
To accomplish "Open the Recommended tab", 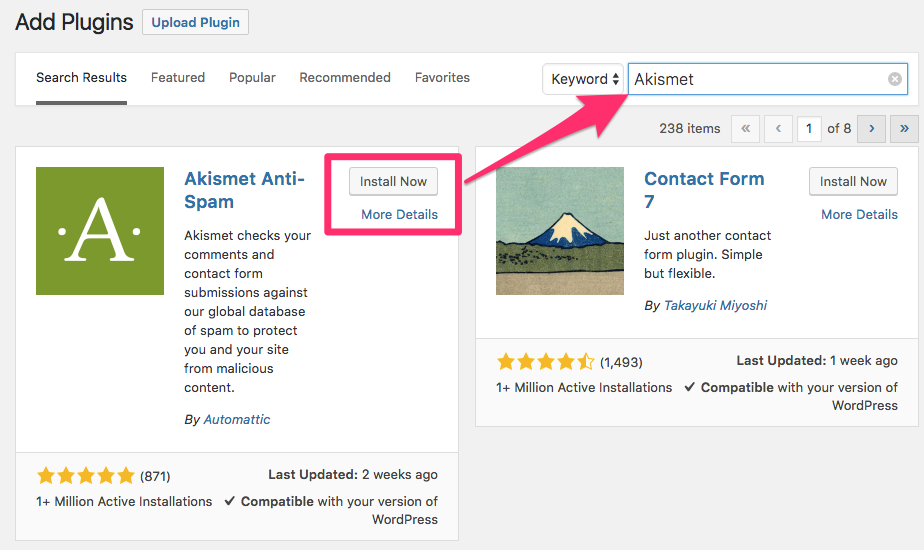I will (x=345, y=78).
